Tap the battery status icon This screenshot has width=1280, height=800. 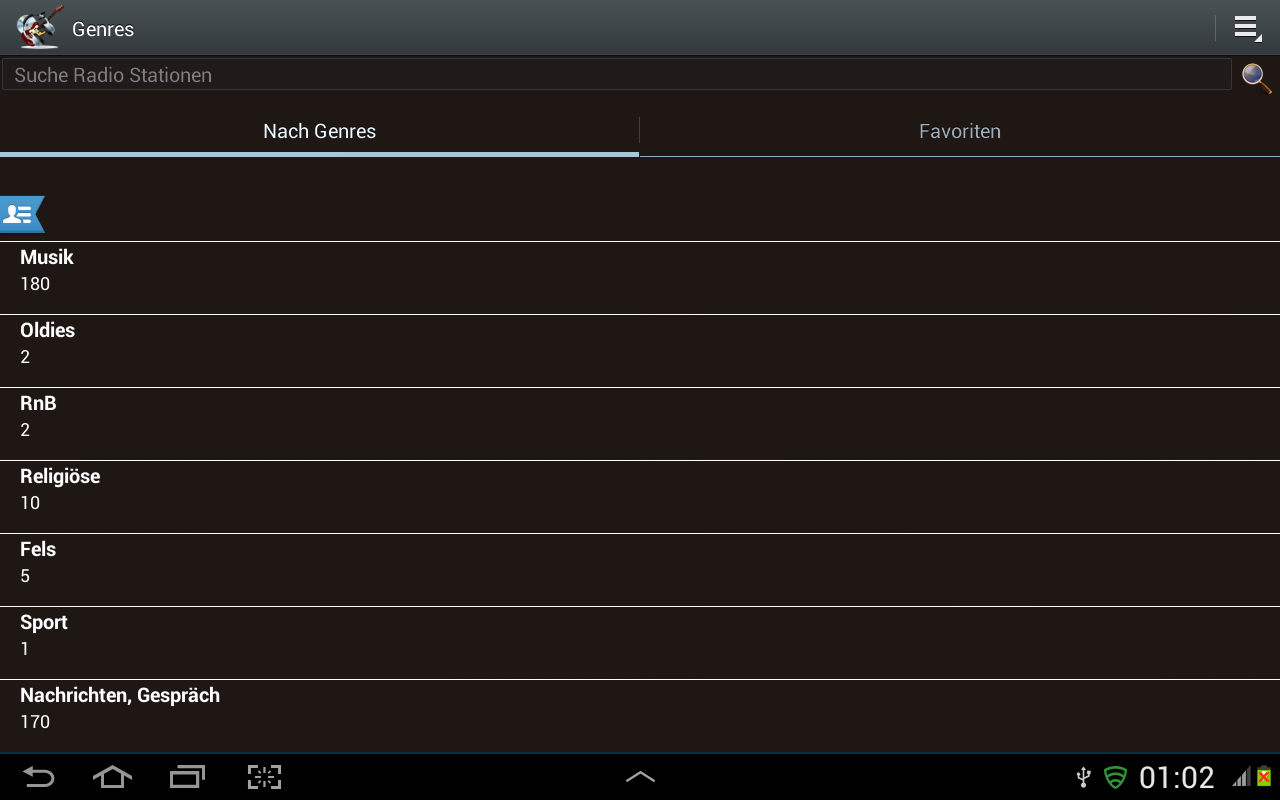(x=1264, y=777)
